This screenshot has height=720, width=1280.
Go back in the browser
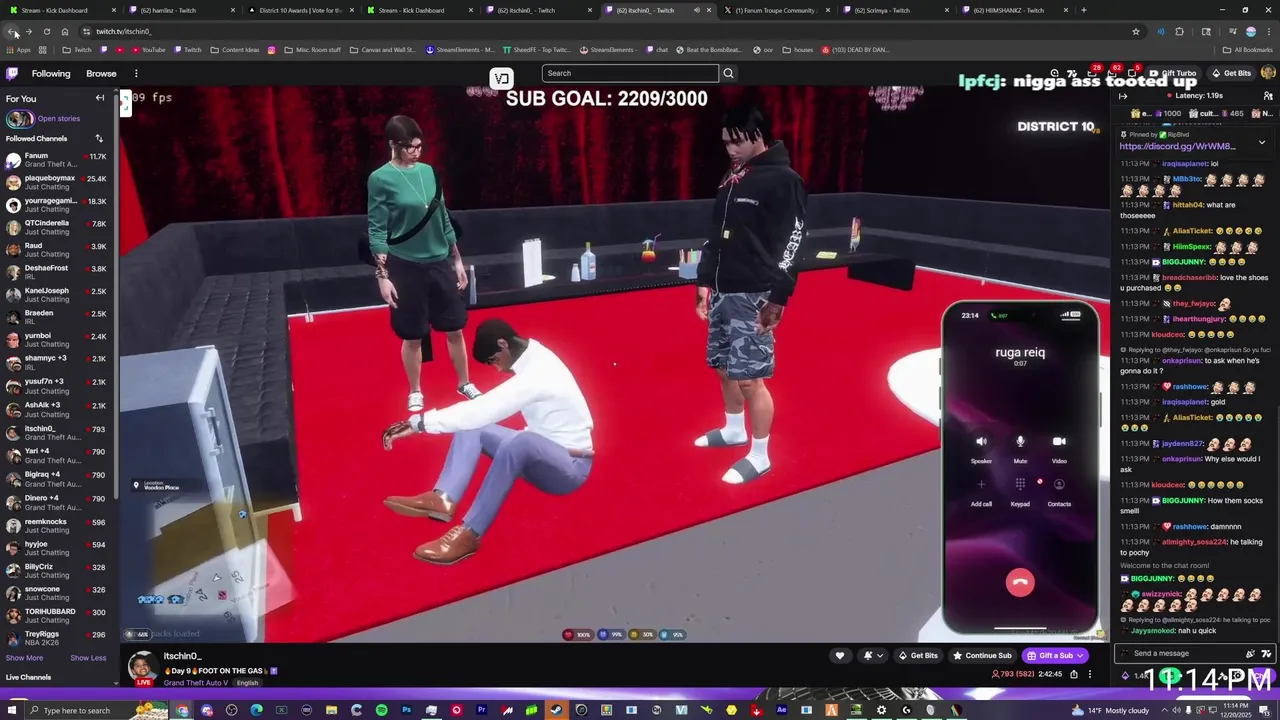pos(12,31)
